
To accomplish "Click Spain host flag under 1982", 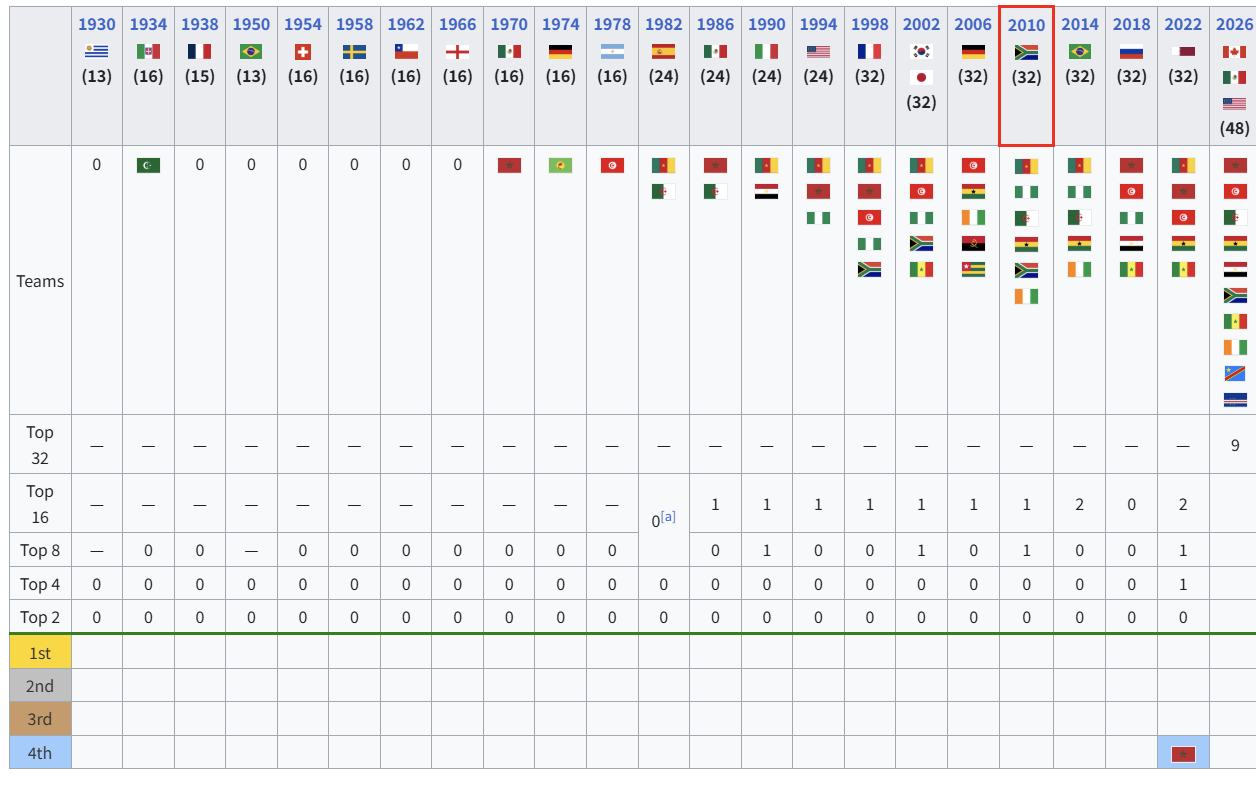I will pyautogui.click(x=664, y=51).
